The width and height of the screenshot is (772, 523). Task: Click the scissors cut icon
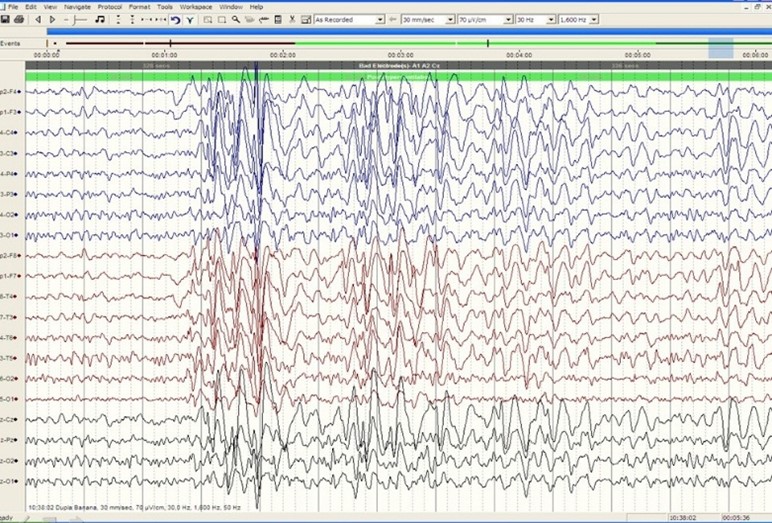(x=292, y=19)
